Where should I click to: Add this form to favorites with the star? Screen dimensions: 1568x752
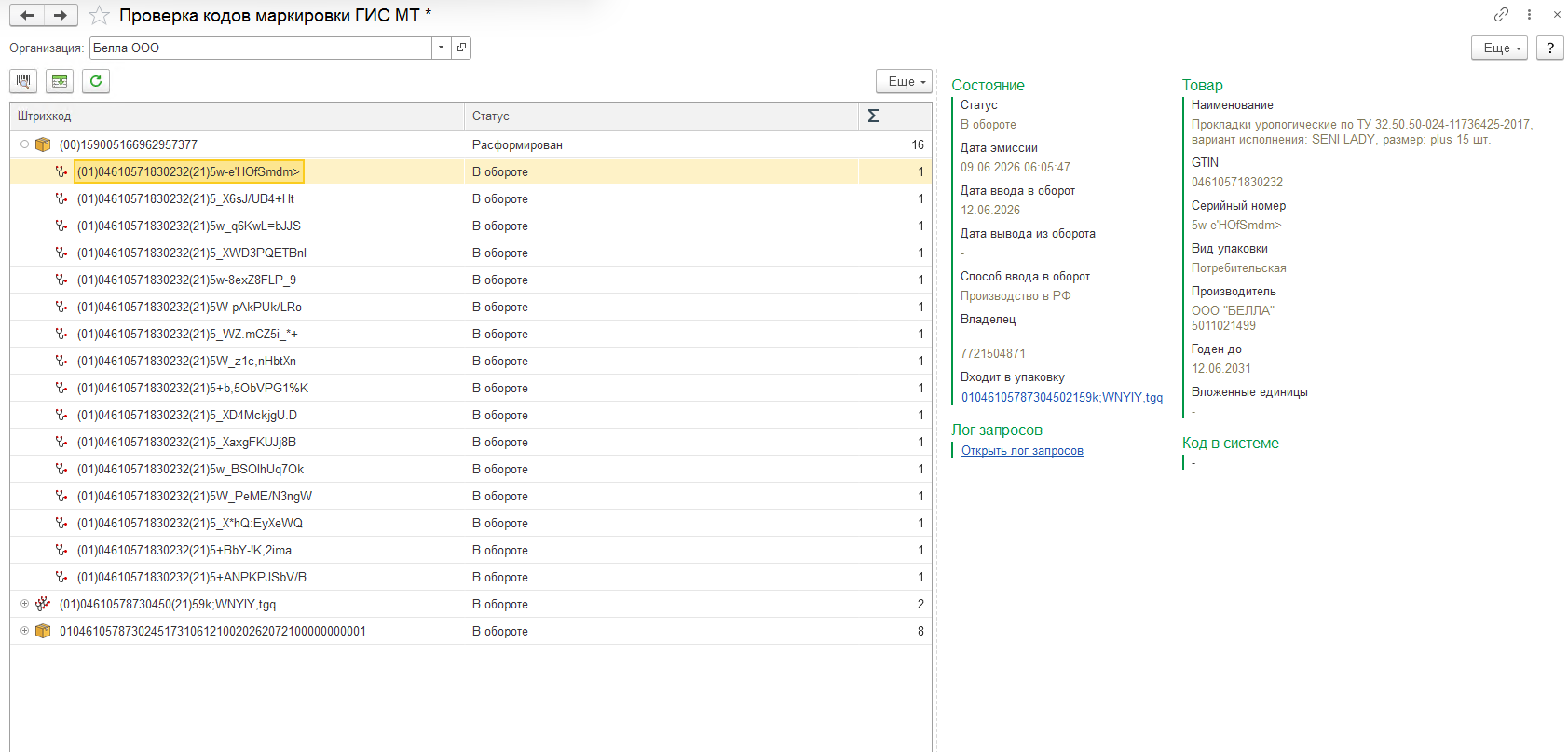(99, 16)
